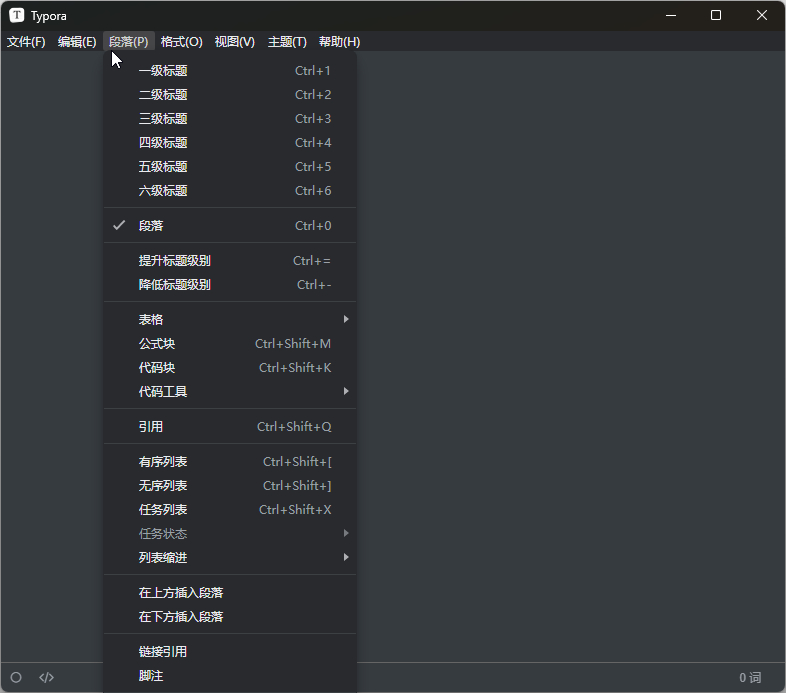The width and height of the screenshot is (786, 693).
Task: Click the Typora app logo icon
Action: [x=17, y=16]
